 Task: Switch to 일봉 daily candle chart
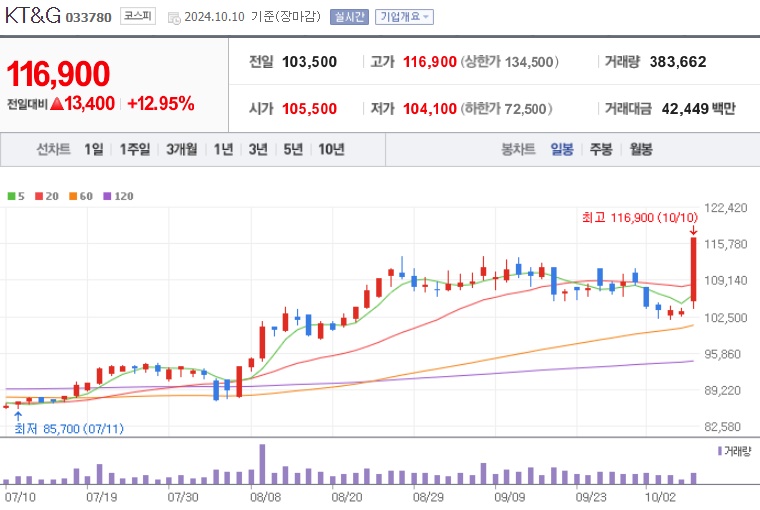(x=562, y=149)
